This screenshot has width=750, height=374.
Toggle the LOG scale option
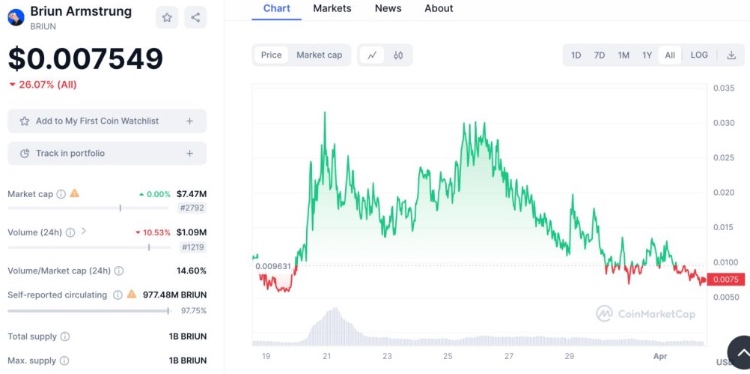point(699,55)
